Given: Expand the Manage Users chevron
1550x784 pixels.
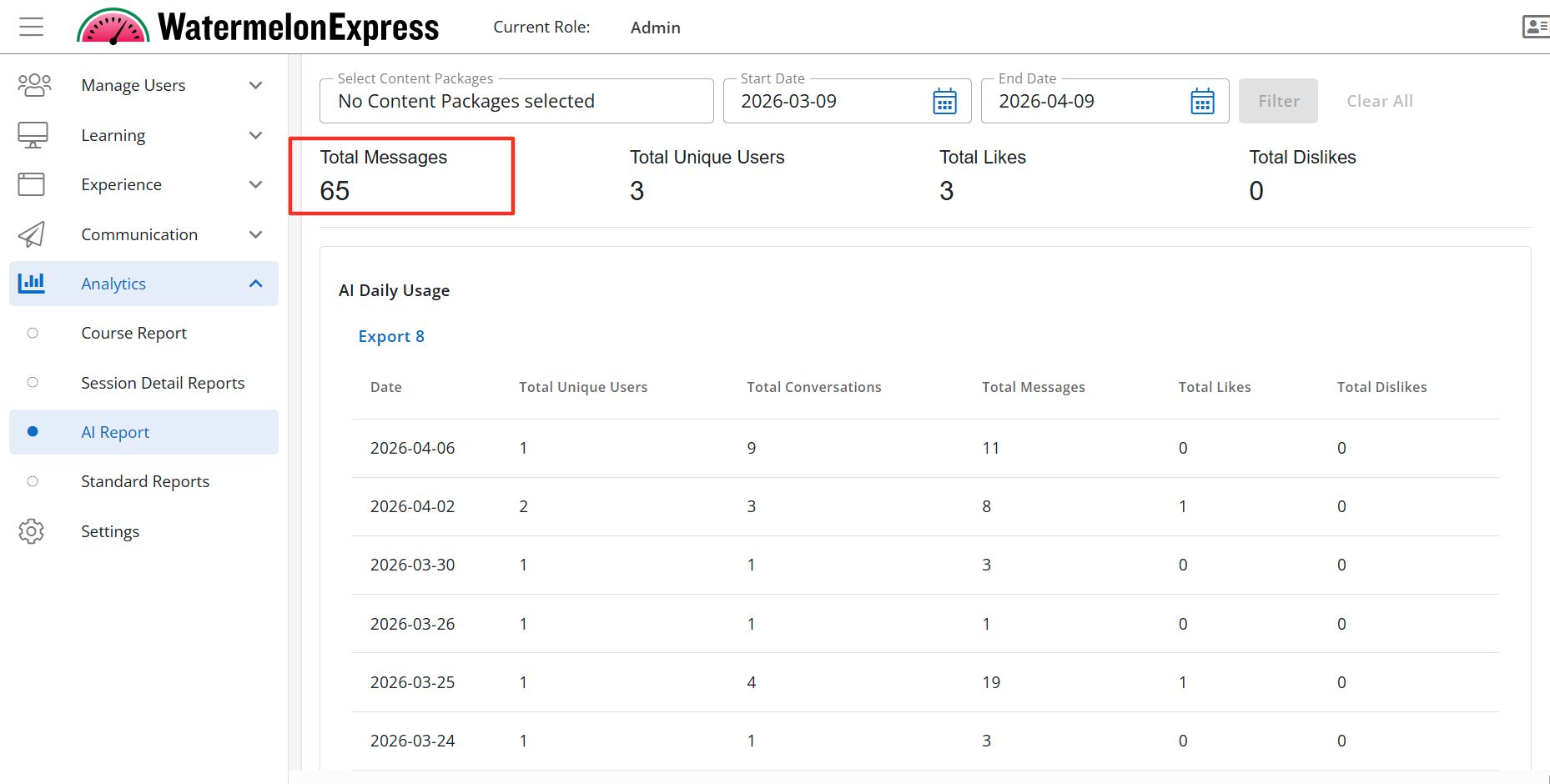Looking at the screenshot, I should click(256, 85).
